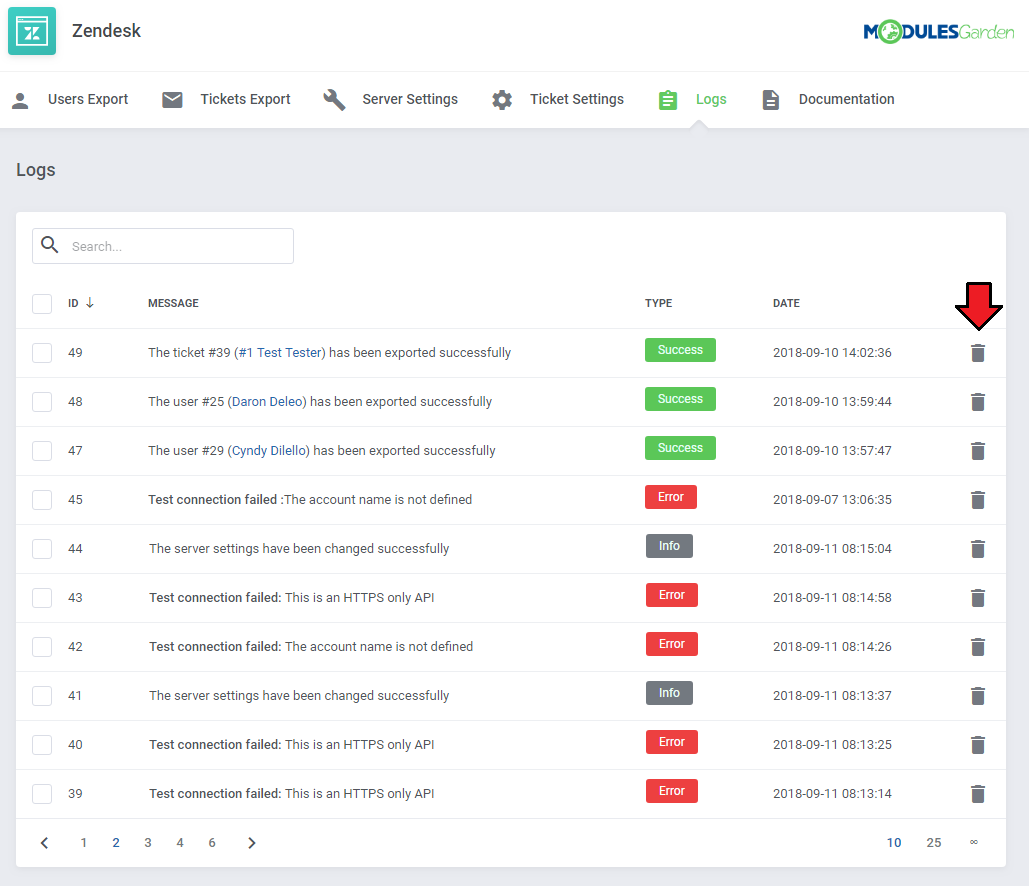Click date 2018-09-07 13:06:35

pos(832,499)
